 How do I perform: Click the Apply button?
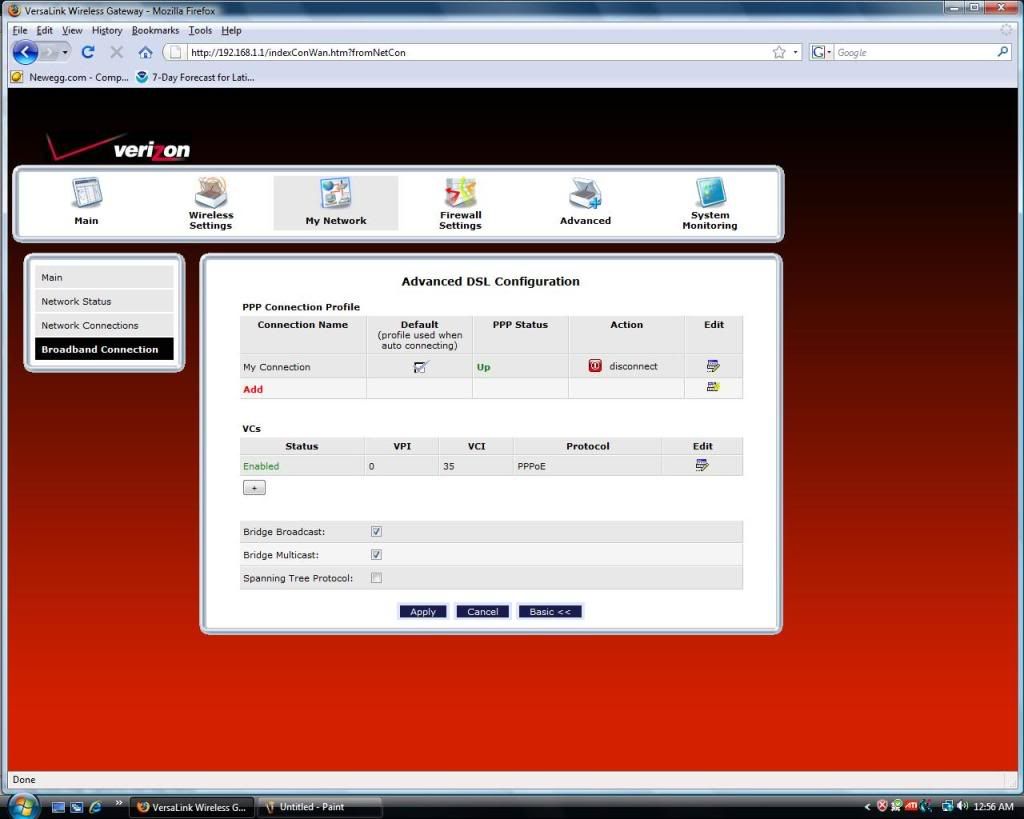coord(423,611)
